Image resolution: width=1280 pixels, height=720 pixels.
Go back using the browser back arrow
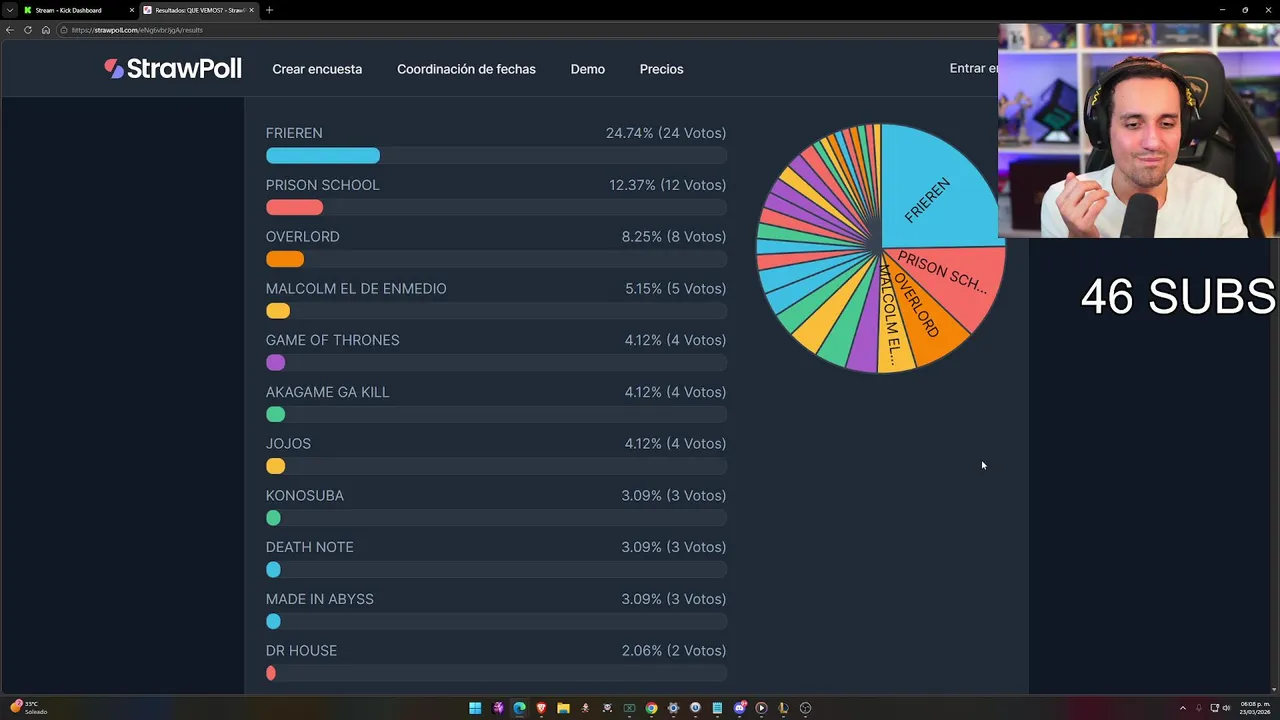coord(10,30)
